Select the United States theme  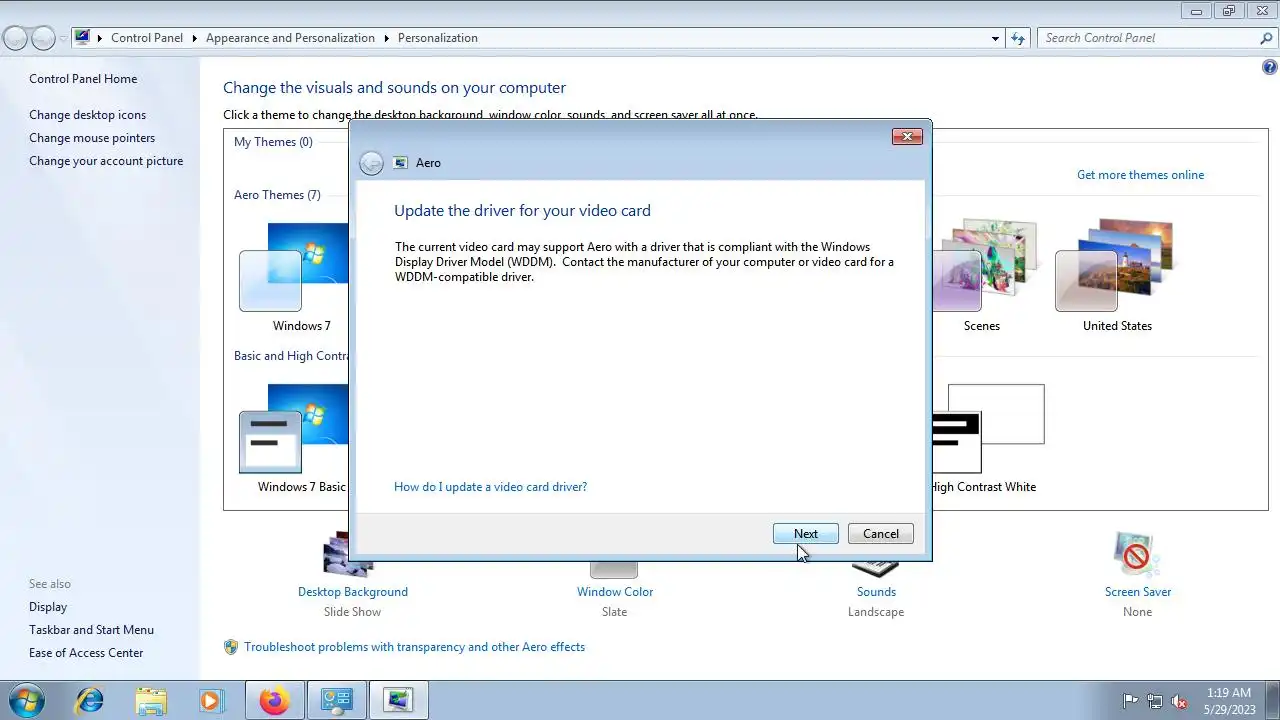point(1117,276)
